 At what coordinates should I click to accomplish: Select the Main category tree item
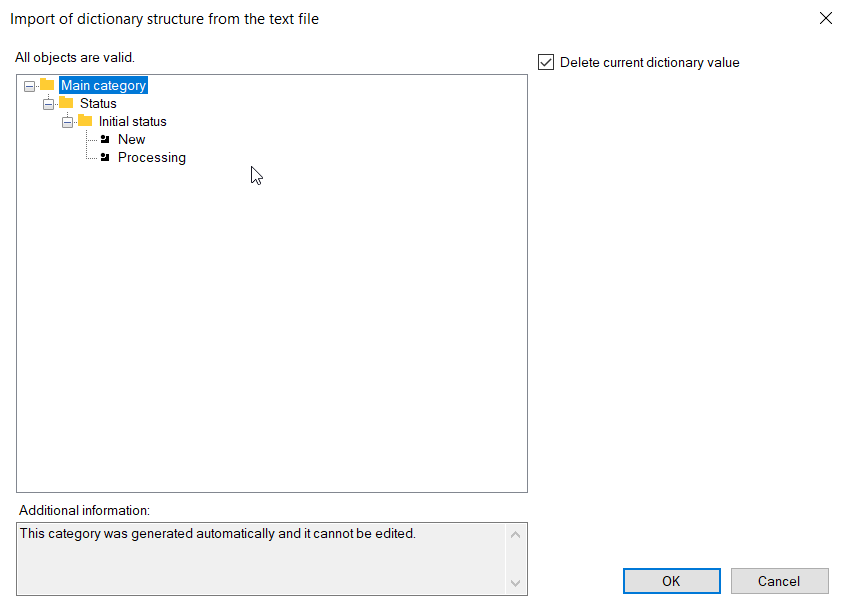[103, 86]
